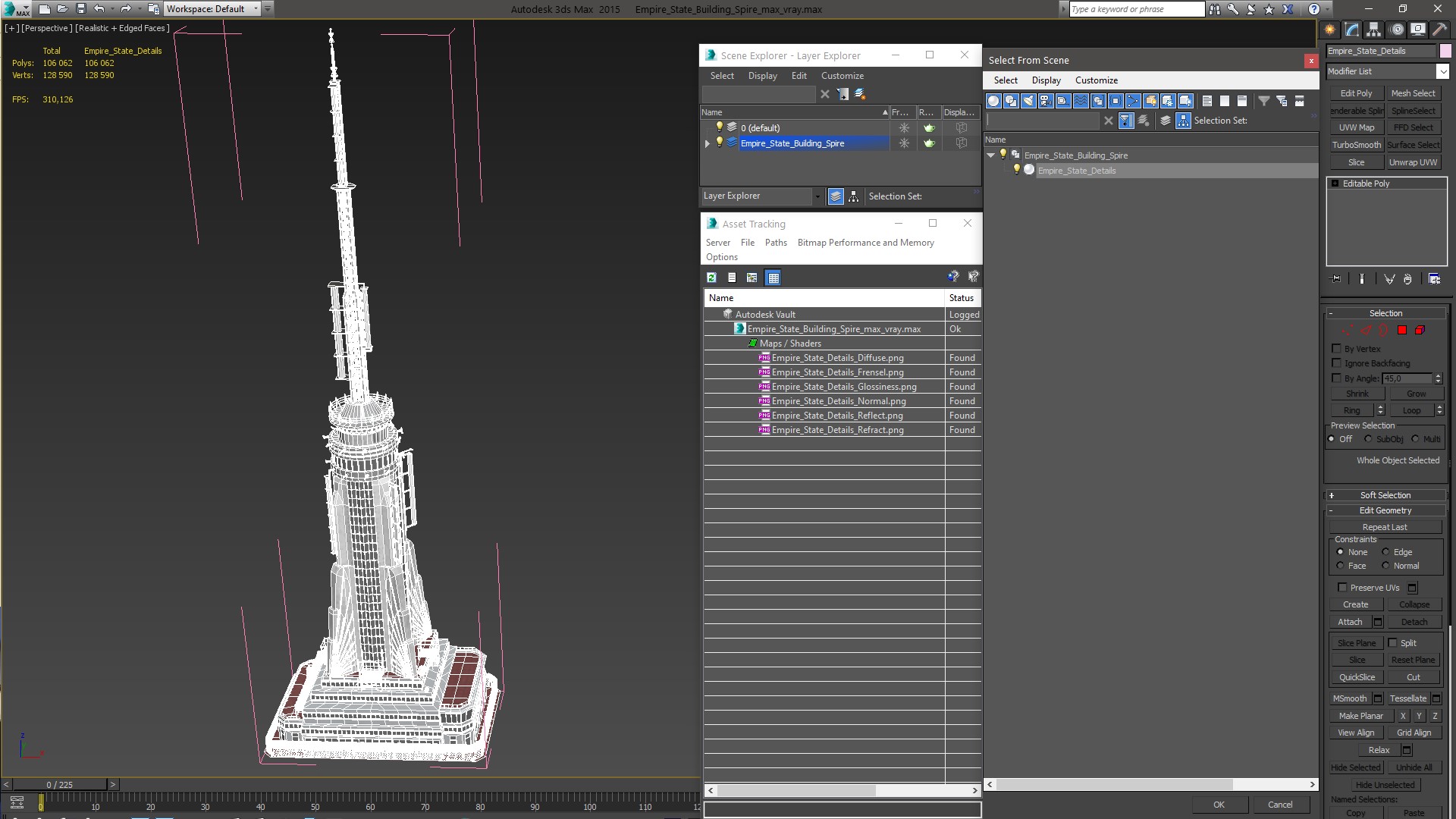Open the Motion command panel tab
Screen dimensions: 1456x819
tap(1397, 30)
